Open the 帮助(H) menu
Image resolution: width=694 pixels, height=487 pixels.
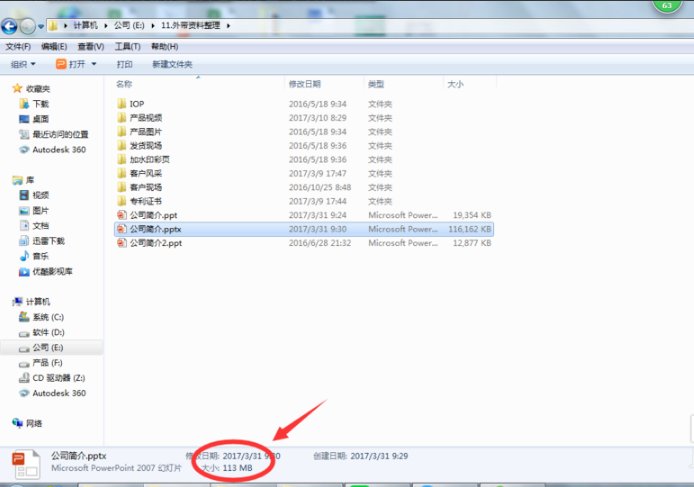point(165,46)
